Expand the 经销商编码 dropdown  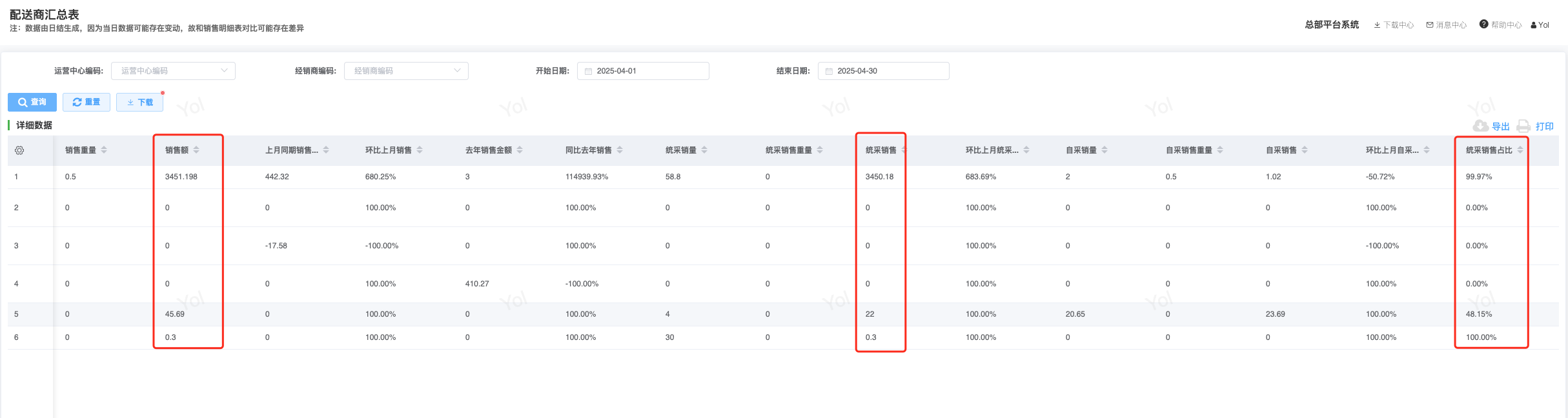point(406,71)
